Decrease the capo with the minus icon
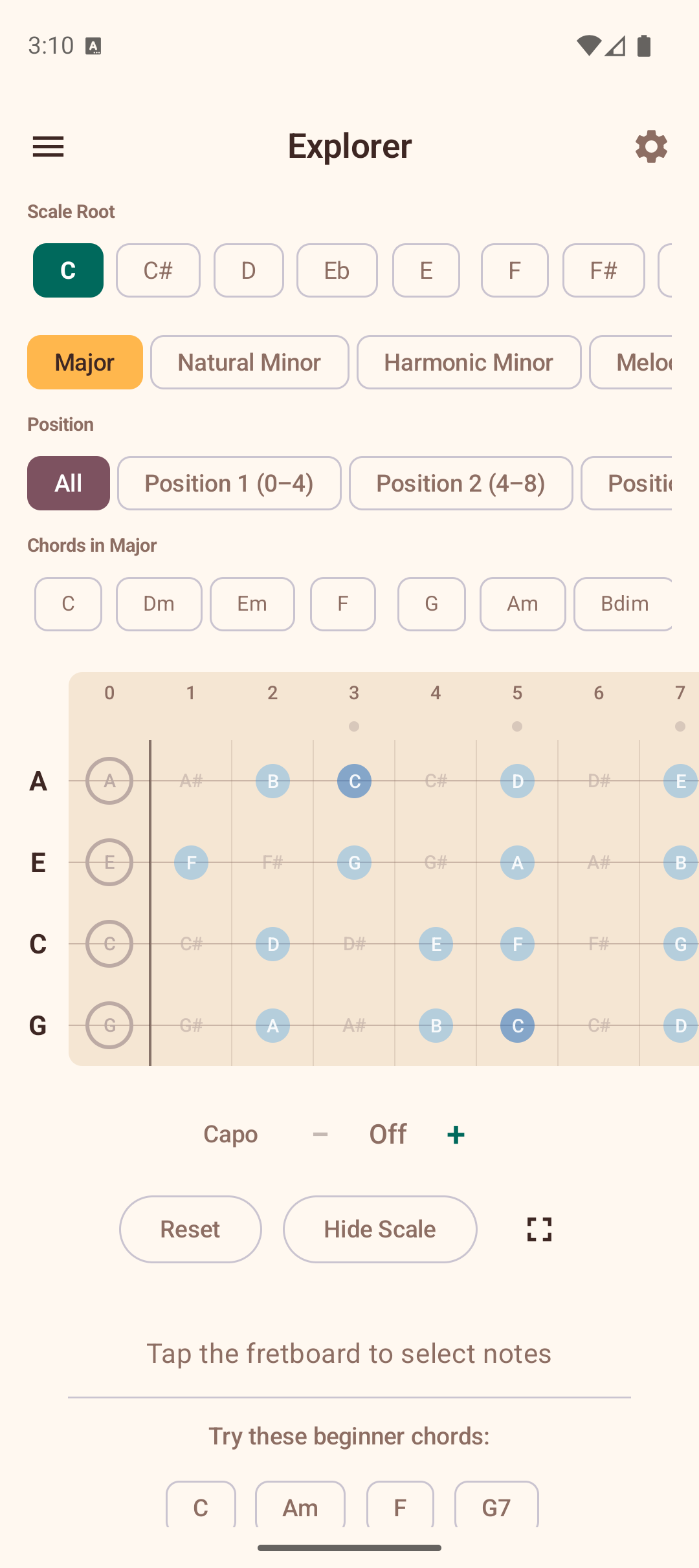Screen dimensions: 699x1568 click(320, 1133)
